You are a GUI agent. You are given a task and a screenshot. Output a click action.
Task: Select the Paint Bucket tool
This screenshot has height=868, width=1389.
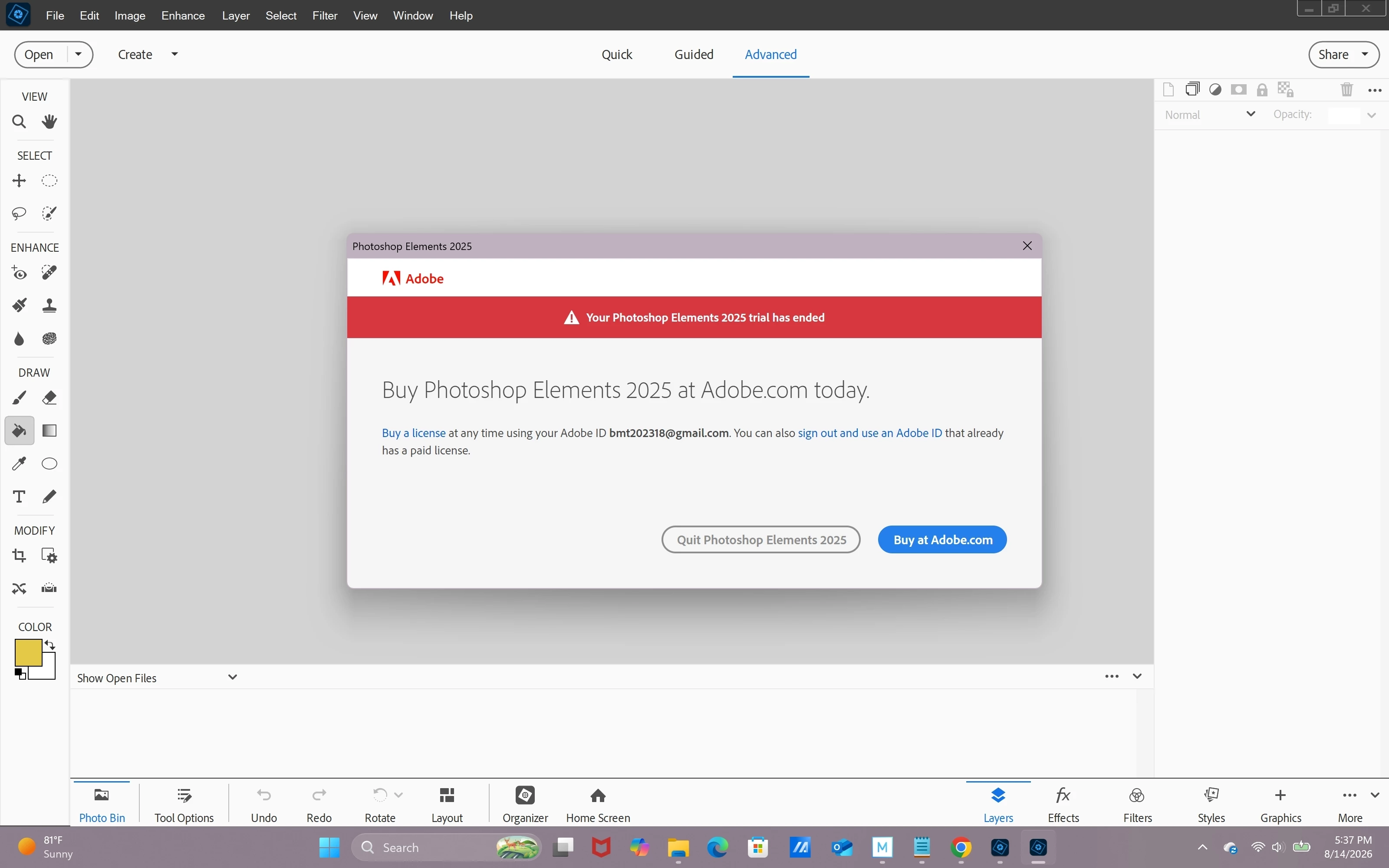[x=20, y=431]
